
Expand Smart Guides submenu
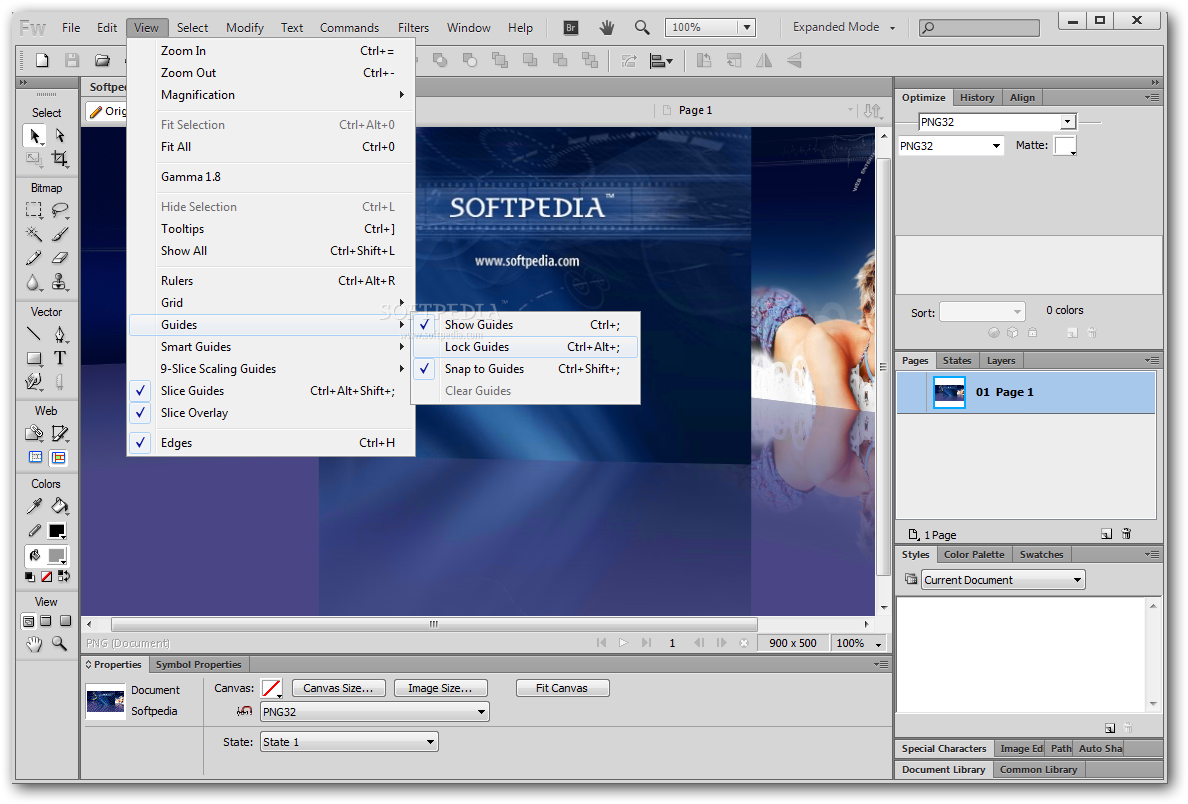272,347
